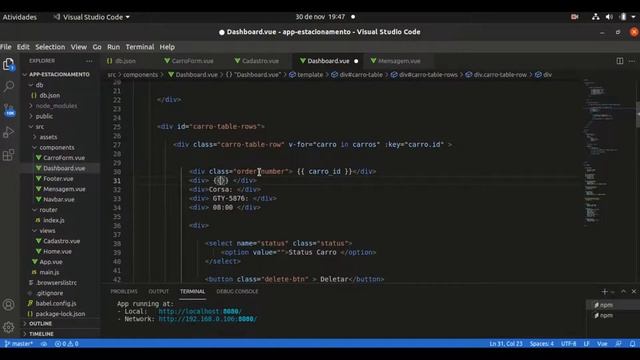Close the terminal panel
The width and height of the screenshot is (640, 360).
(634, 291)
